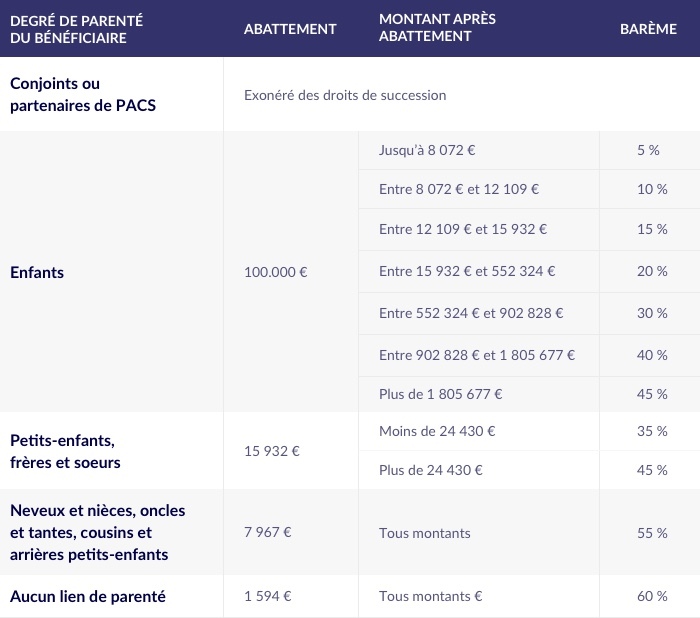Select the 100.000 € abattement cell
Screen dimensions: 700x618
276,272
